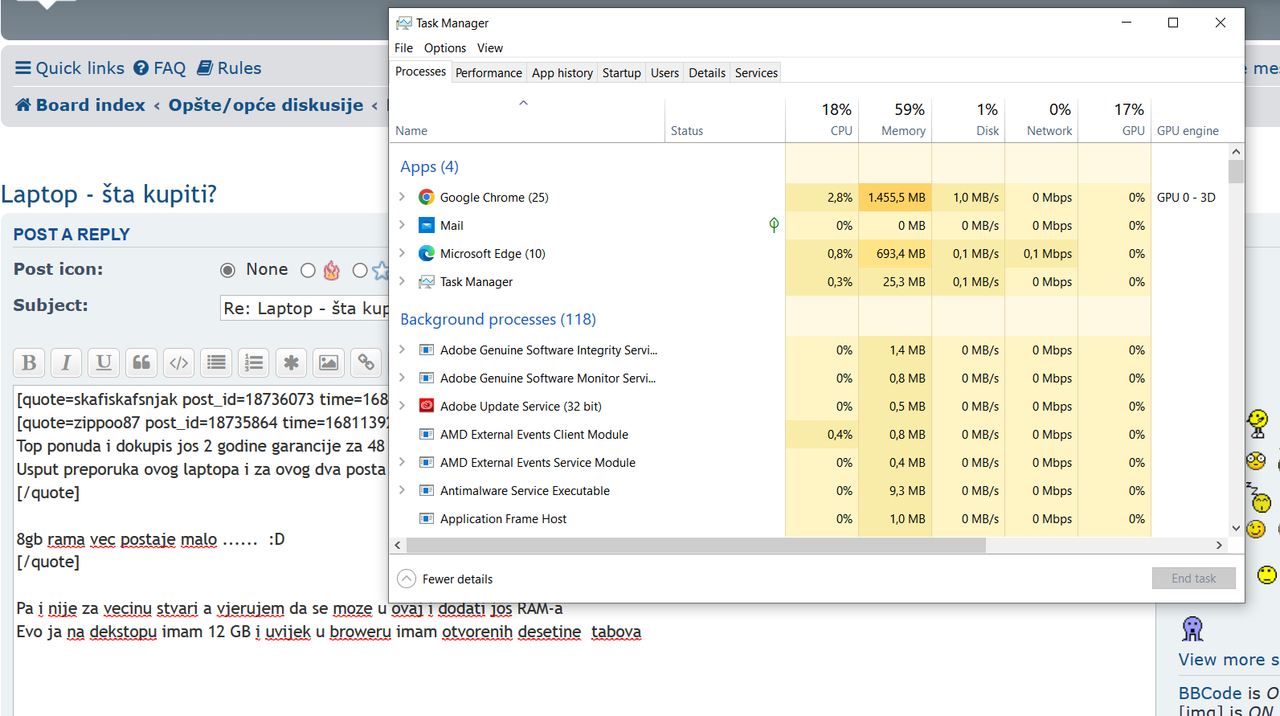This screenshot has width=1280, height=716.
Task: Switch to the Services tab
Action: pyautogui.click(x=756, y=73)
